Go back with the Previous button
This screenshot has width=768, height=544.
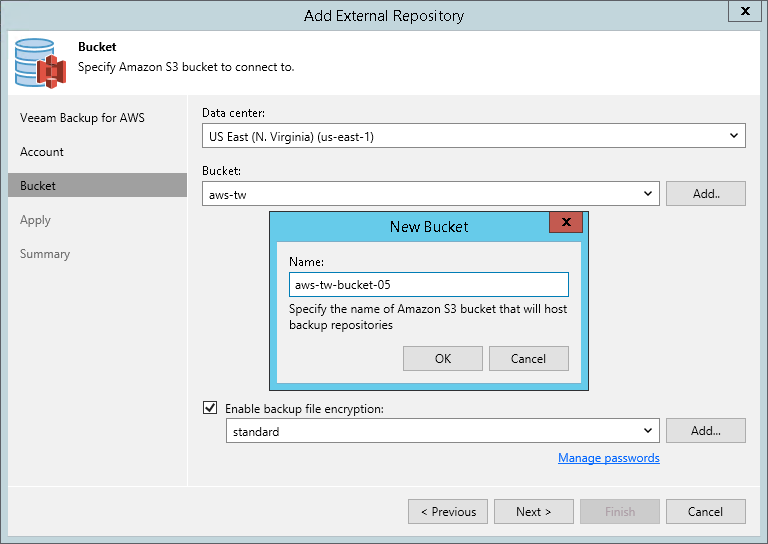point(448,512)
